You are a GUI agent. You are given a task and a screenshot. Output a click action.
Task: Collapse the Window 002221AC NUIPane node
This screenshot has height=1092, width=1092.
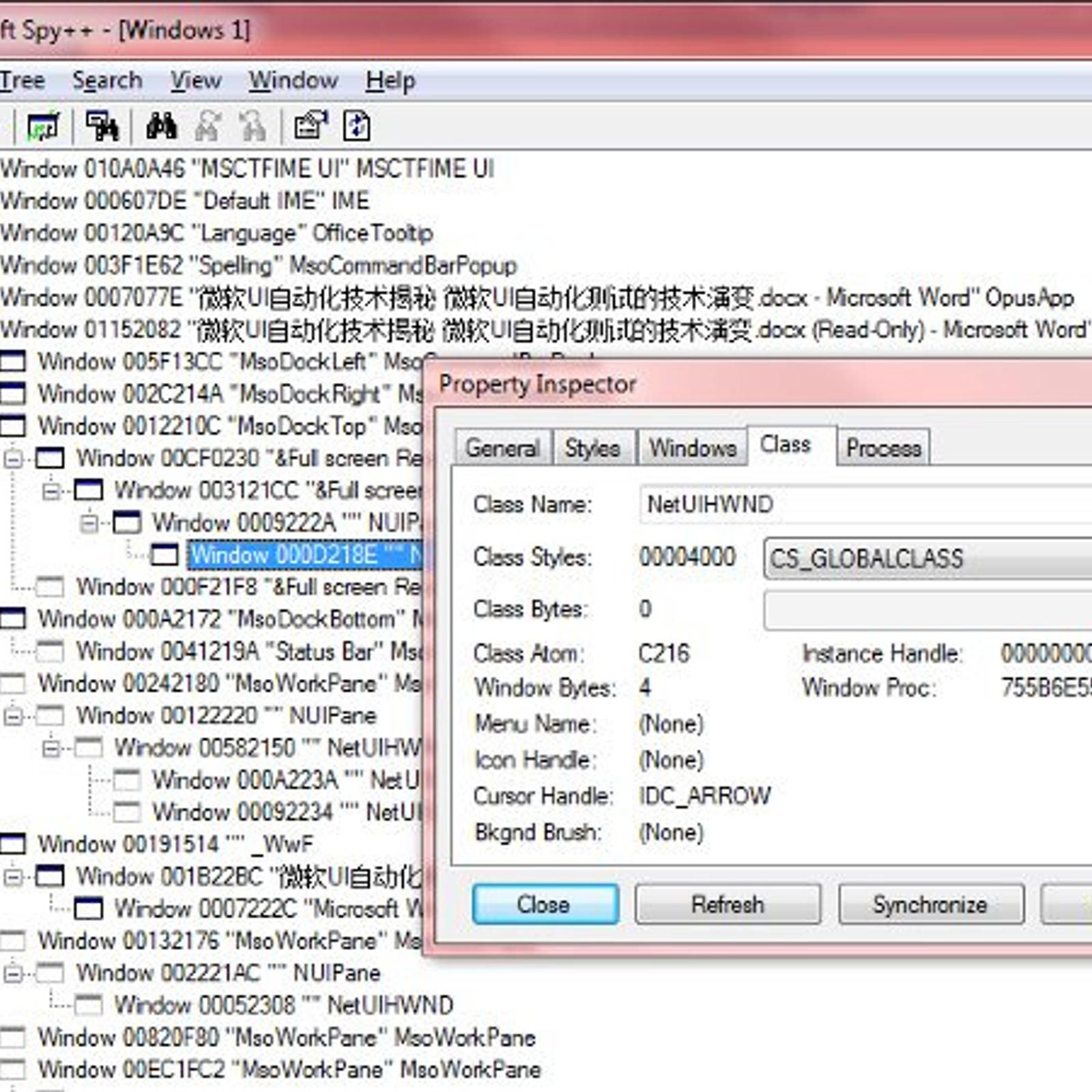(x=13, y=973)
